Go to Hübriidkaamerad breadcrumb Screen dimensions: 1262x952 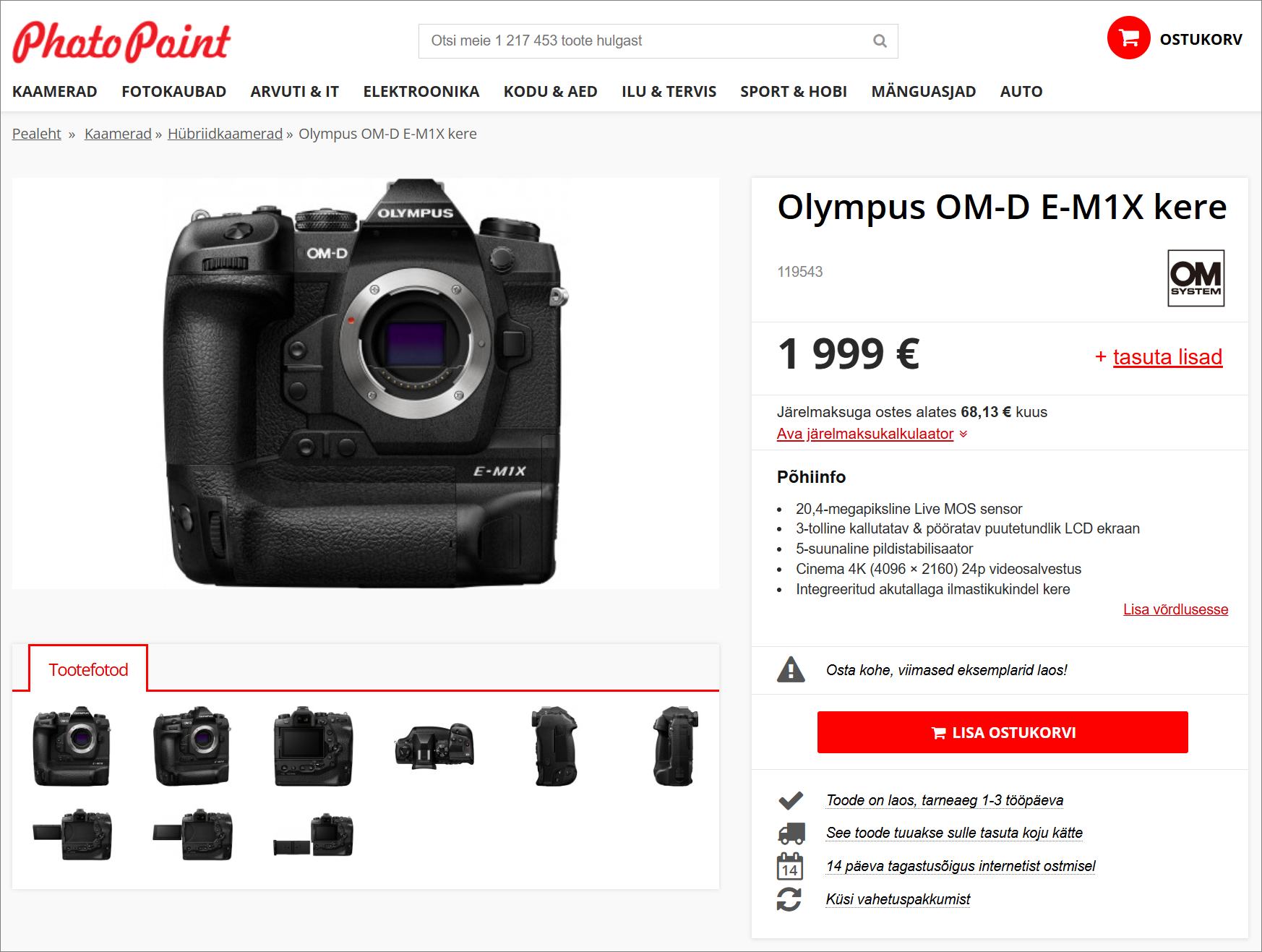(x=225, y=134)
